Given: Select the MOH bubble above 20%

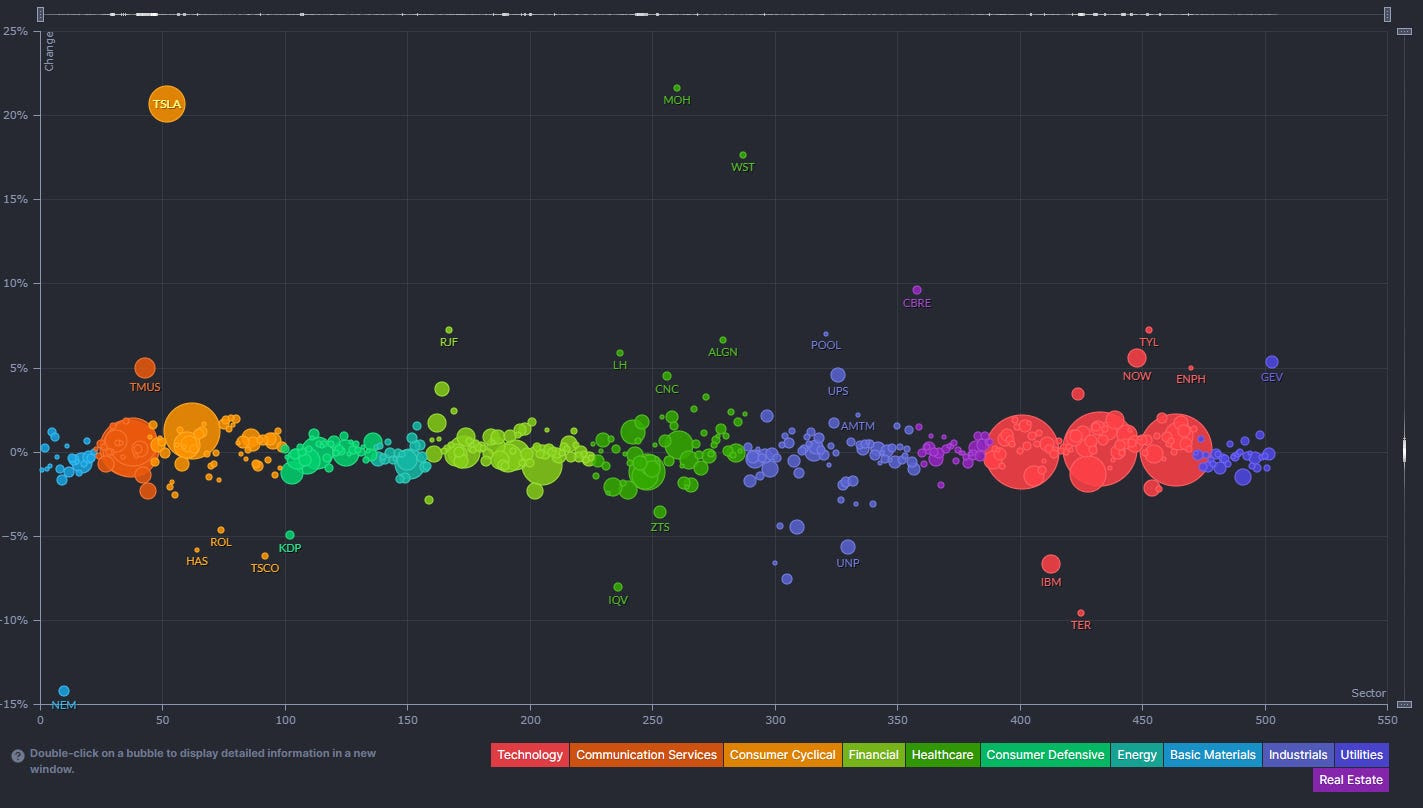Looking at the screenshot, I should (677, 88).
